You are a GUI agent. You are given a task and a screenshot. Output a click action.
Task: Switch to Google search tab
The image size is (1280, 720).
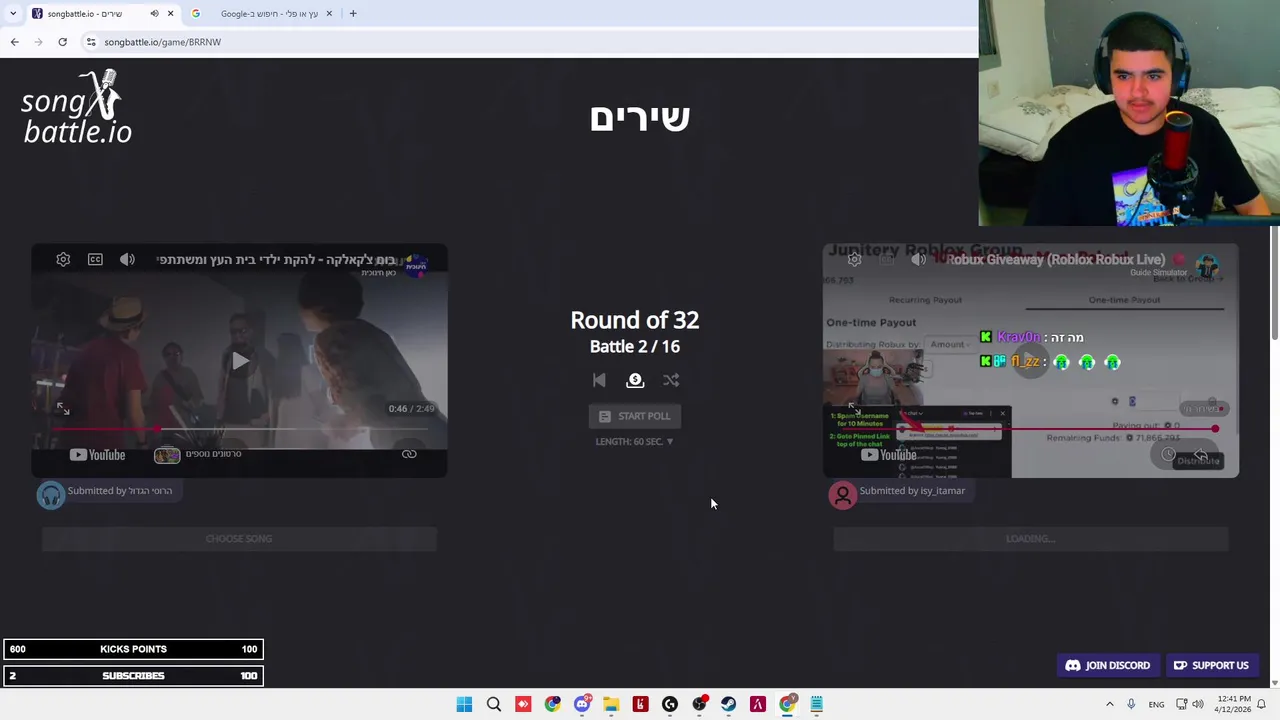[x=262, y=14]
